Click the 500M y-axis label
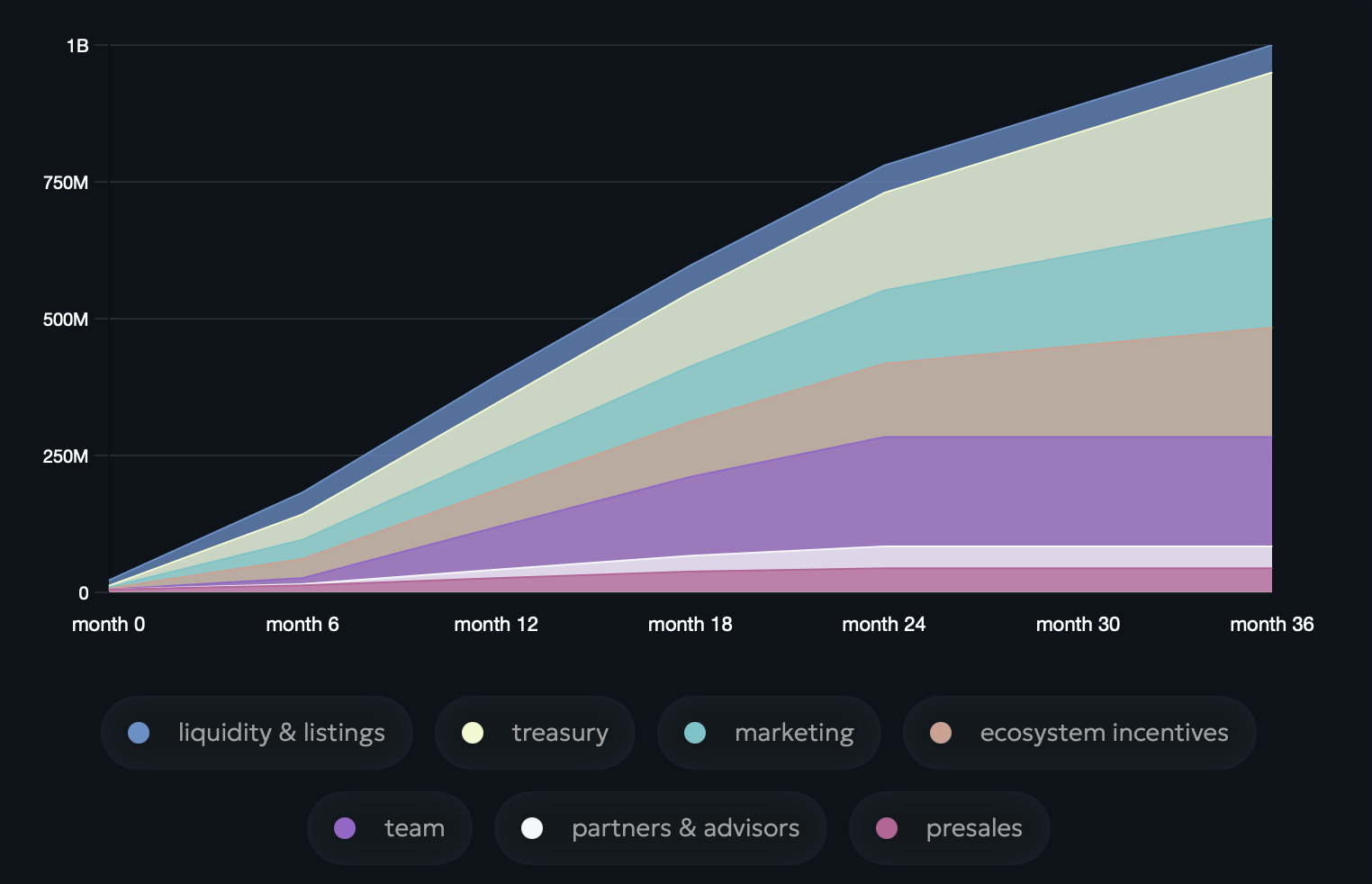This screenshot has width=1372, height=884. (x=66, y=320)
